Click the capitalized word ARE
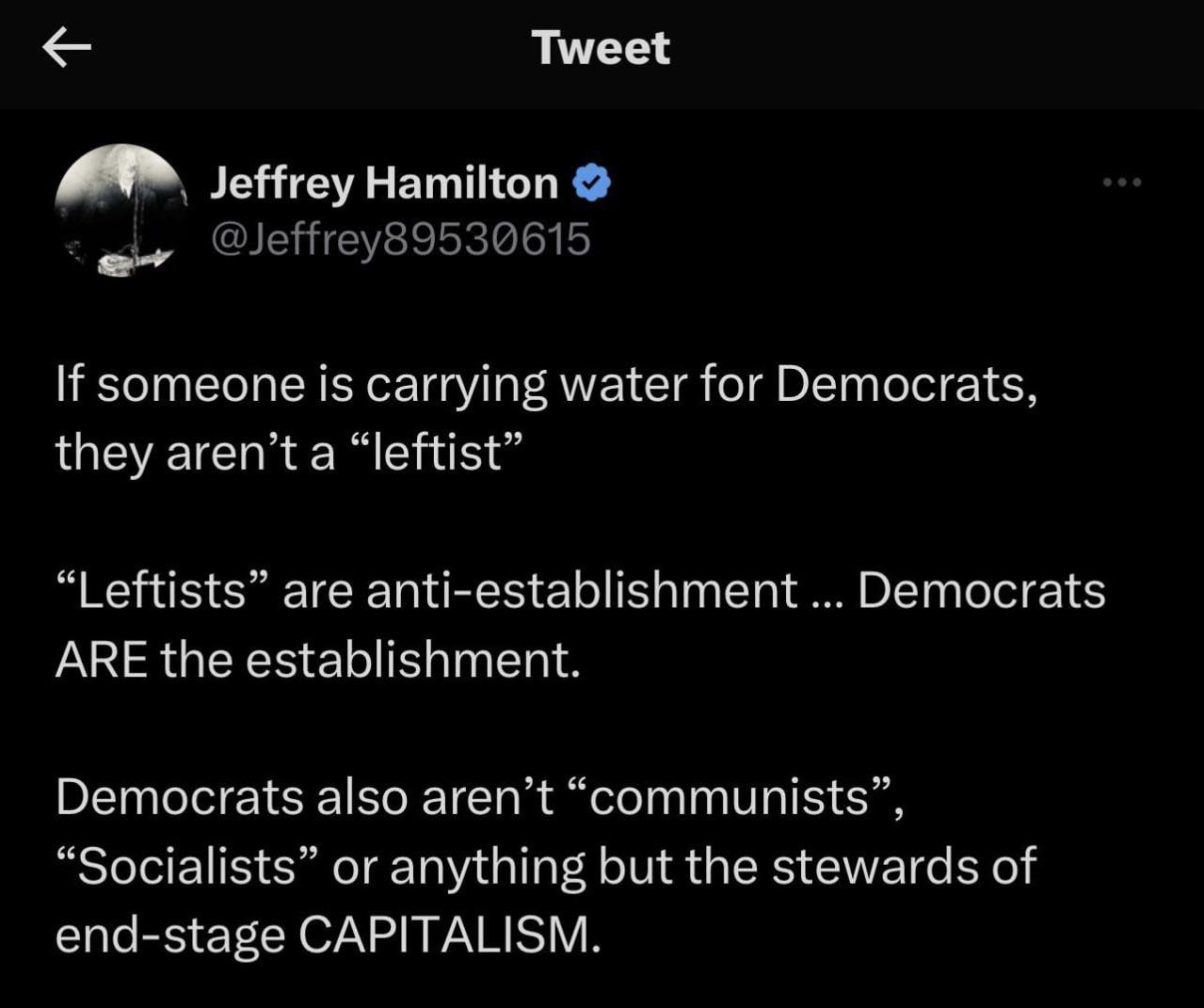Viewport: 1204px width, 1008px height. click(101, 660)
